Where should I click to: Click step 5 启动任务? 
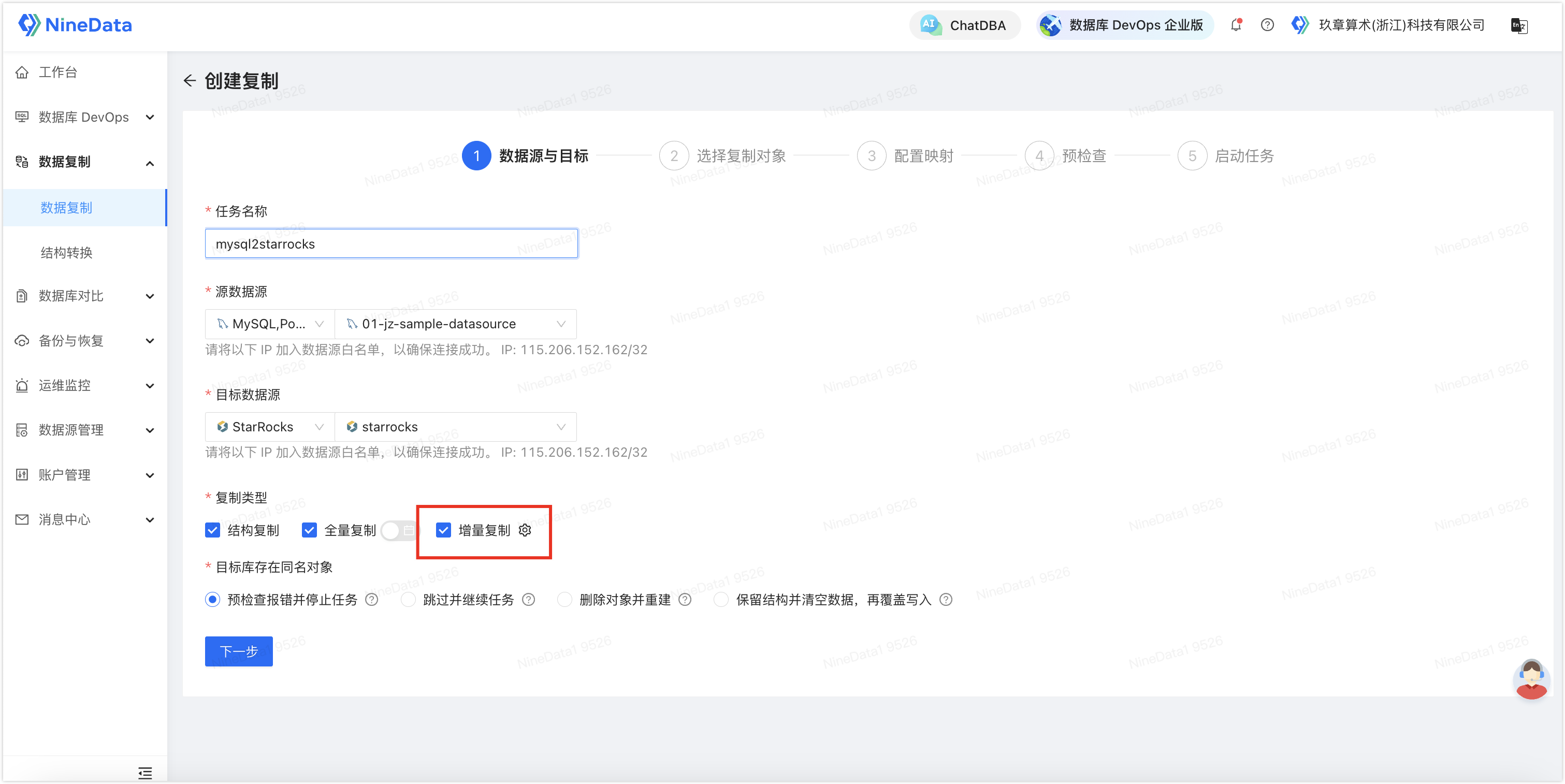click(x=1226, y=156)
